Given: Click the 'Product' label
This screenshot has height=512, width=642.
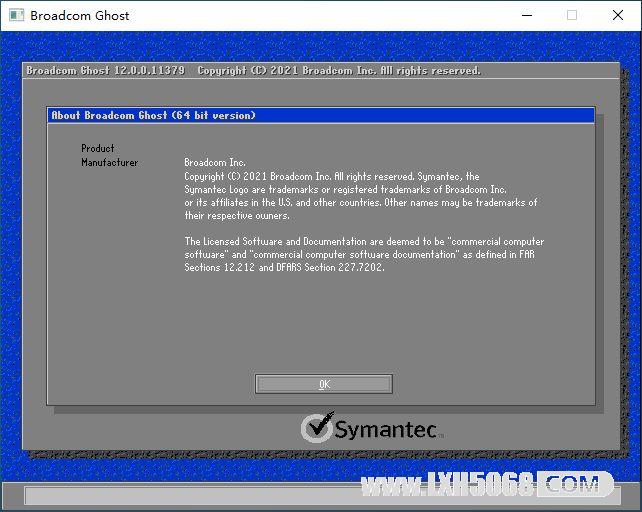Looking at the screenshot, I should pyautogui.click(x=97, y=148).
